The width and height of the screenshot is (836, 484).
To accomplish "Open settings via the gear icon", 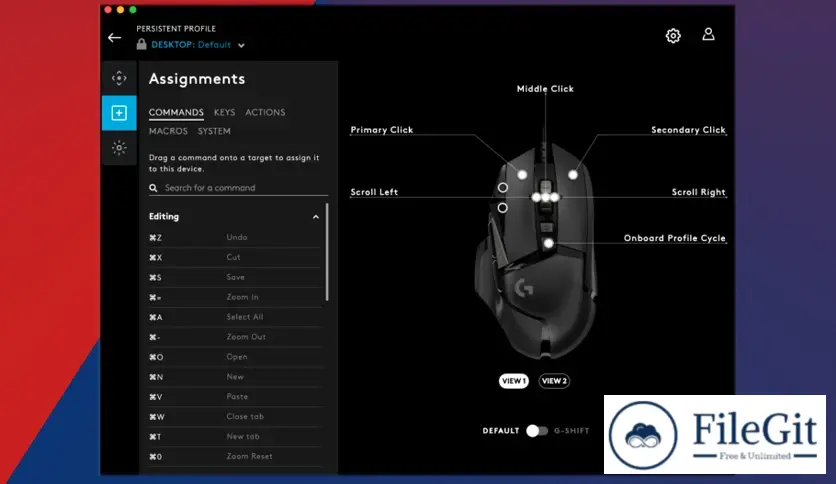I will pos(673,36).
